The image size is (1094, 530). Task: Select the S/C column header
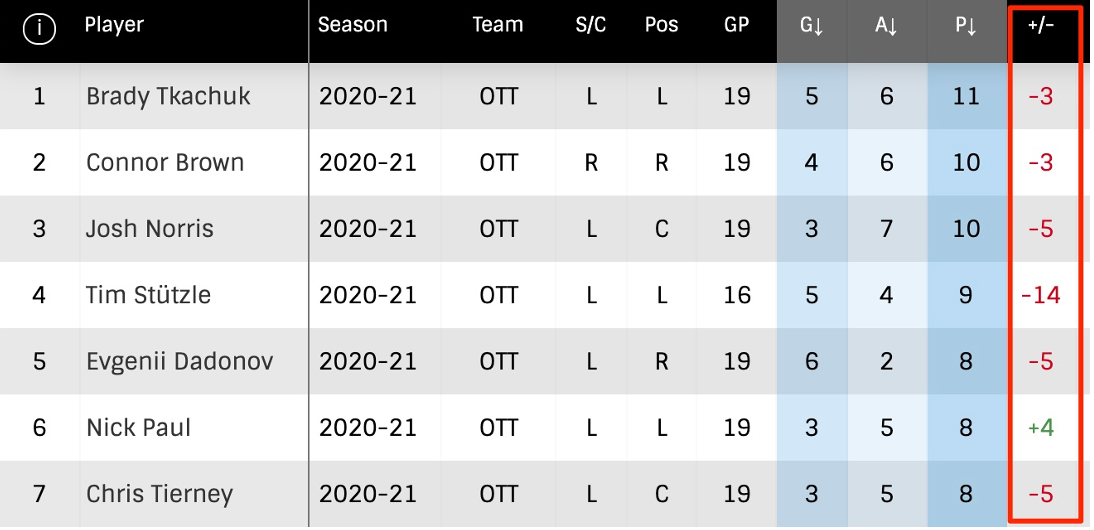pyautogui.click(x=591, y=26)
